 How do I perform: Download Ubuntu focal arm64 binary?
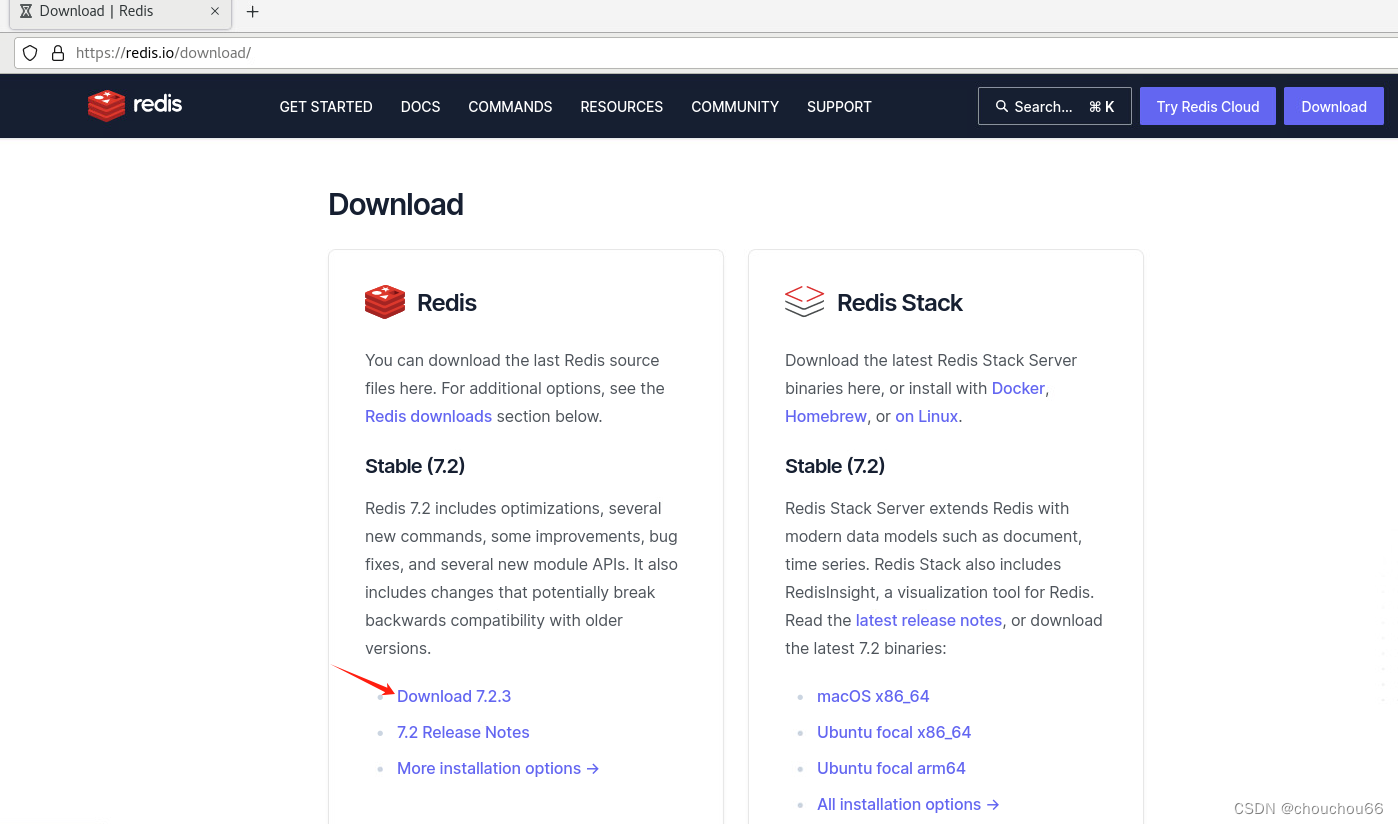coord(891,768)
